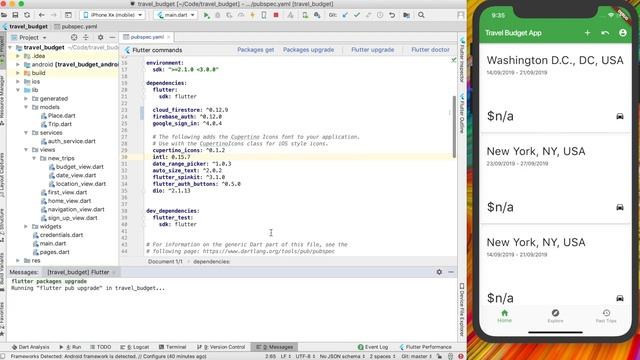Viewport: 640px width, 360px height.
Task: Click the Git: master branch status item
Action: [416, 356]
